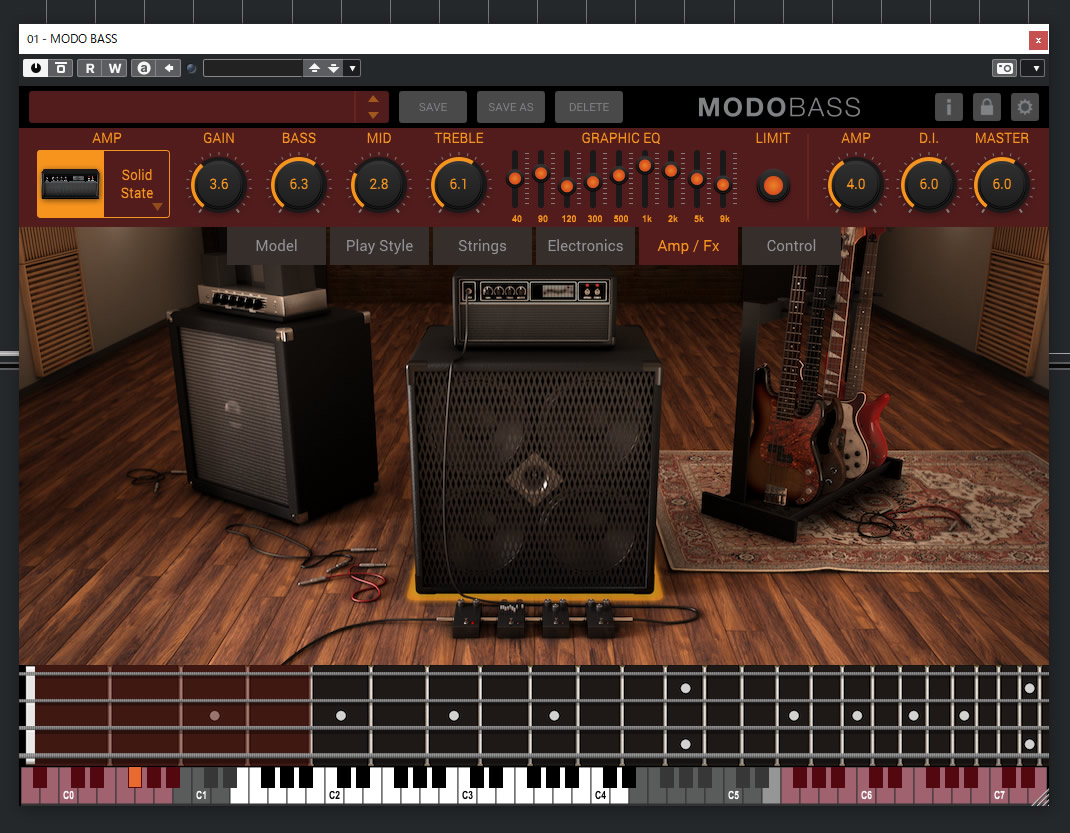Image resolution: width=1070 pixels, height=833 pixels.
Task: Click the MASTER knob showing 6.0
Action: click(x=1002, y=184)
